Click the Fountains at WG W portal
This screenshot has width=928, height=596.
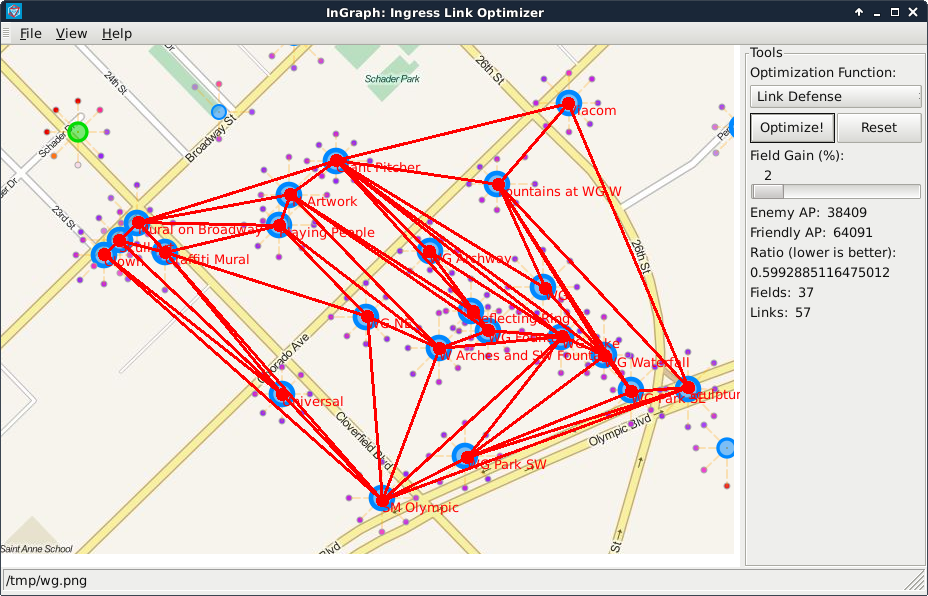497,184
